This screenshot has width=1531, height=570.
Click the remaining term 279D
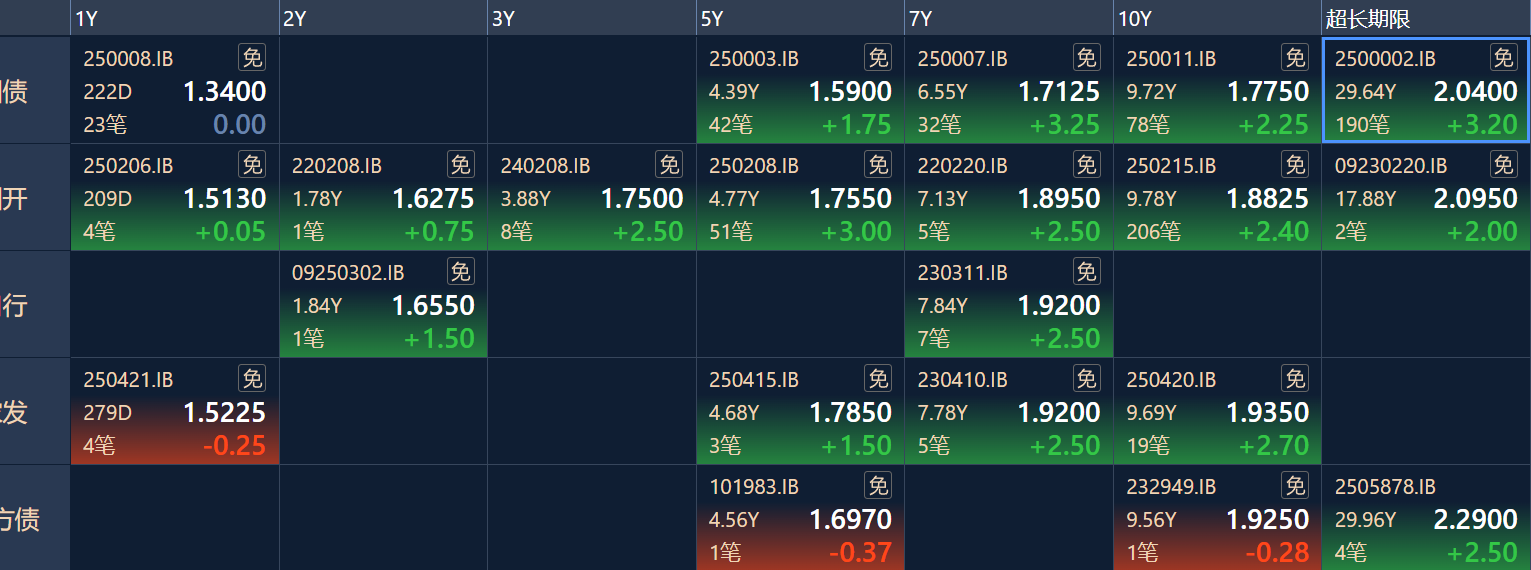click(x=107, y=413)
